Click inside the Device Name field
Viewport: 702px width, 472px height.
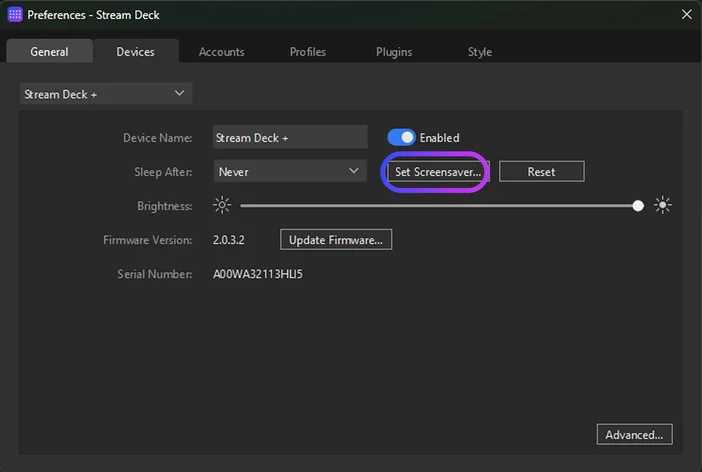coord(290,137)
